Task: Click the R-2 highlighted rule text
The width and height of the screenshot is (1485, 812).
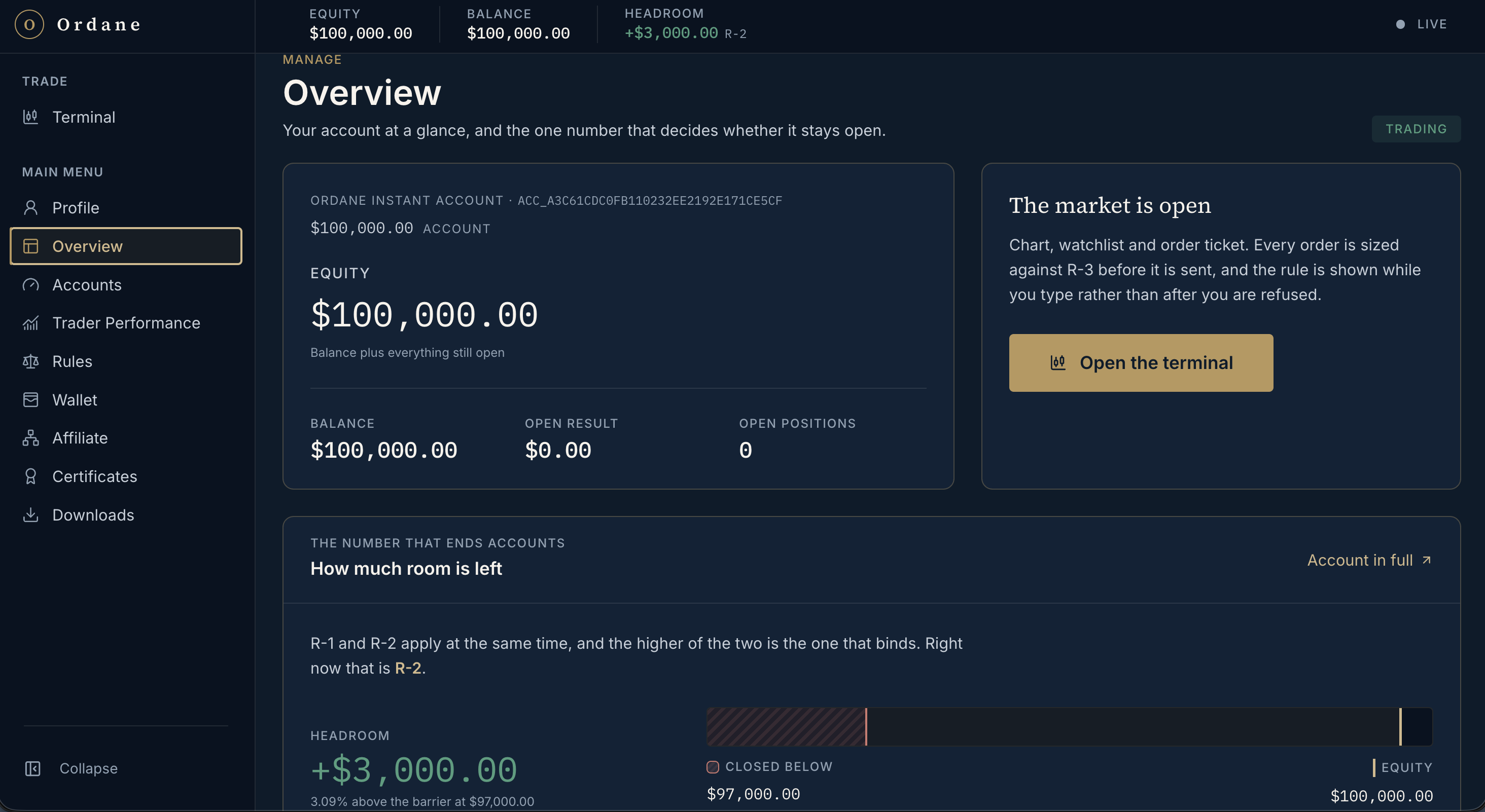Action: pos(408,668)
